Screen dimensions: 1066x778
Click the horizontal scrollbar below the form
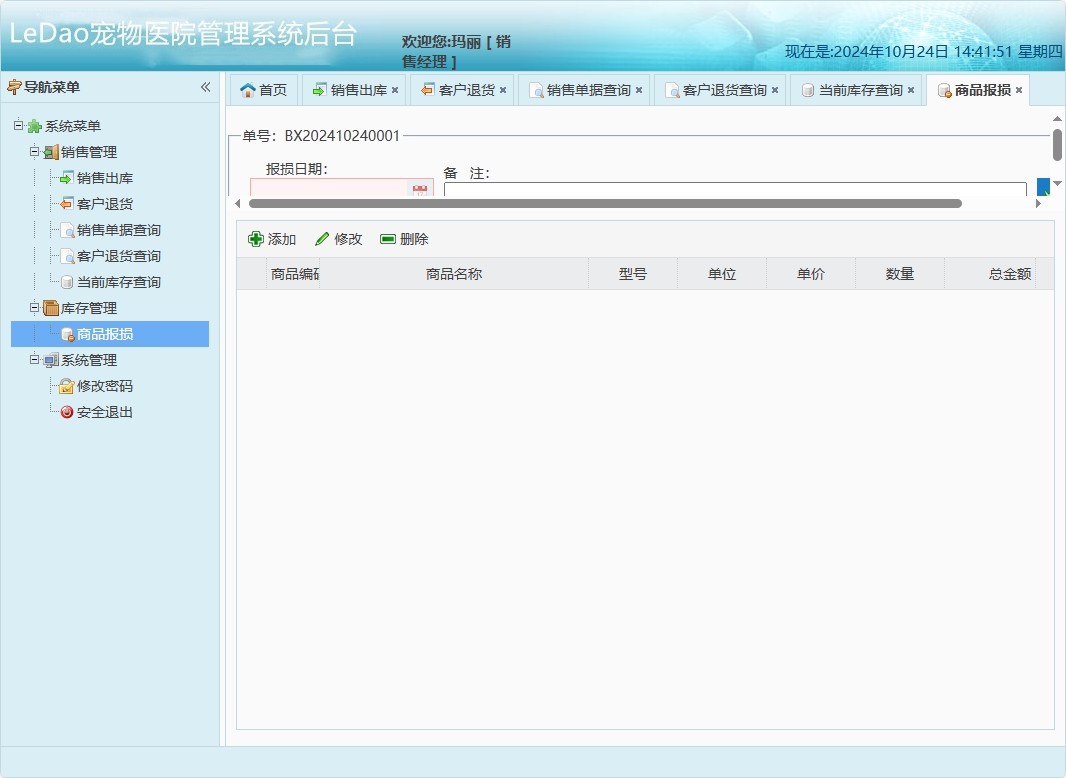pos(600,203)
